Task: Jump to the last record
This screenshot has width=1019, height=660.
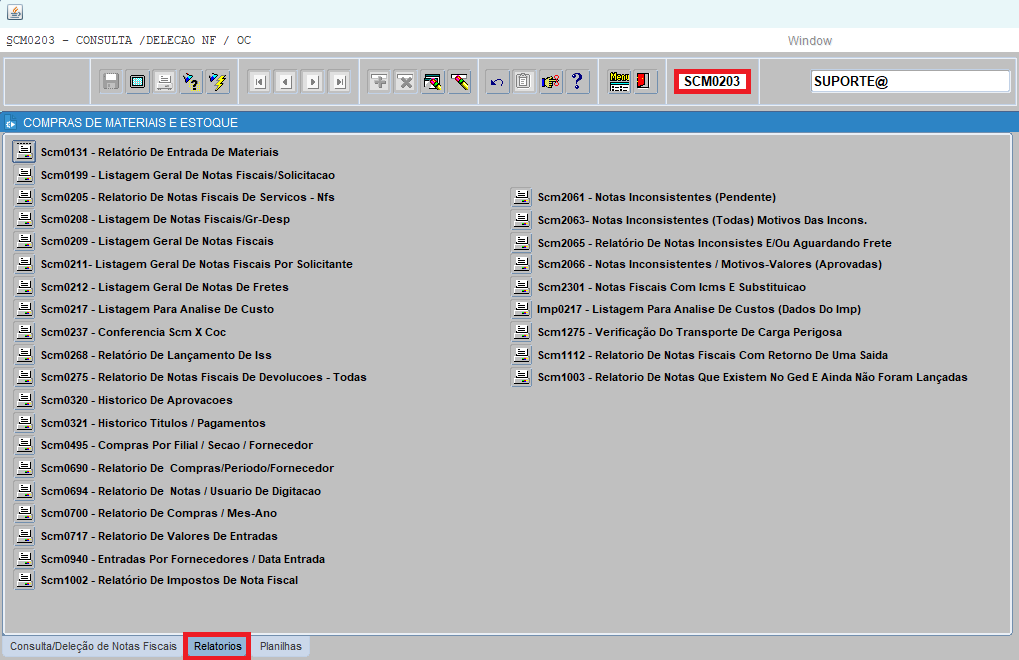Action: point(340,82)
